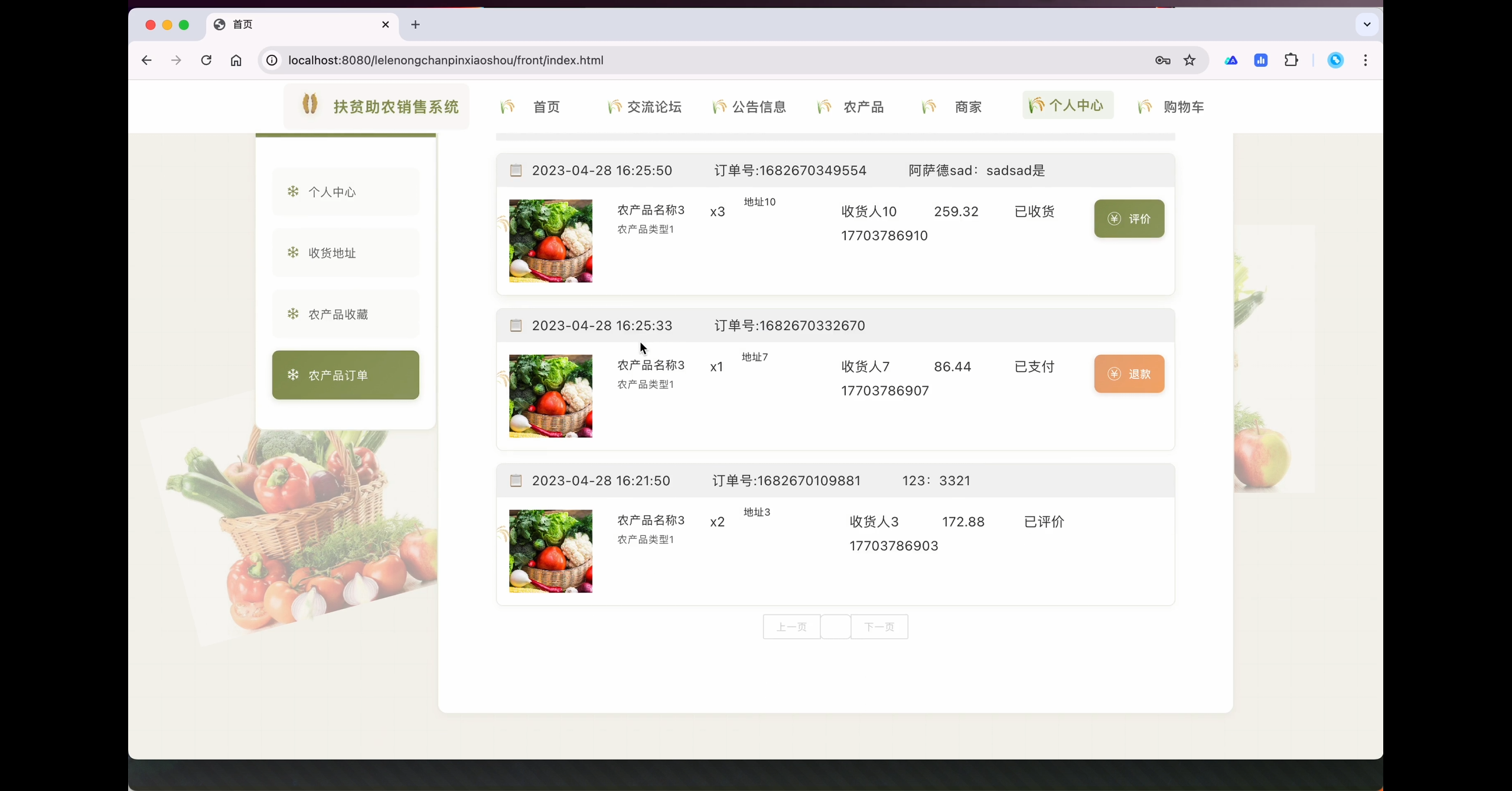Open 收货地址 in the sidebar

pyautogui.click(x=346, y=253)
